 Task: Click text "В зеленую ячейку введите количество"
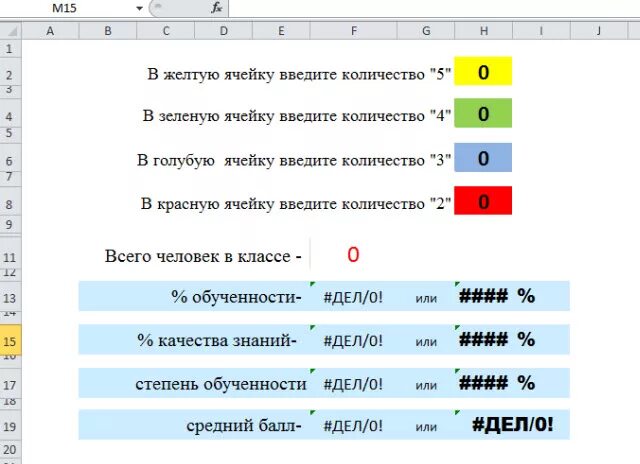pyautogui.click(x=284, y=116)
